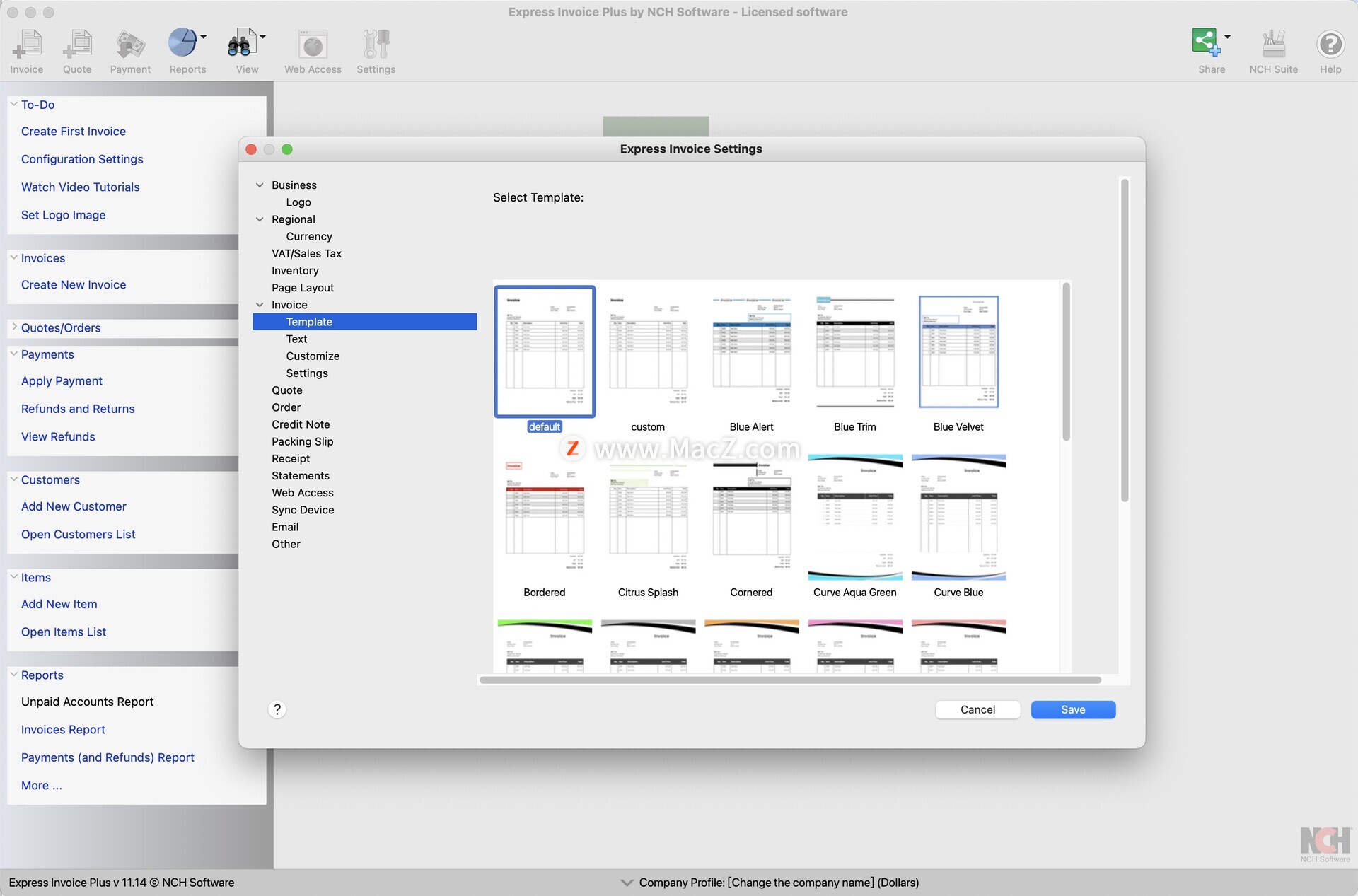Select the custom invoice template thumbnail
This screenshot has width=1358, height=896.
(648, 351)
